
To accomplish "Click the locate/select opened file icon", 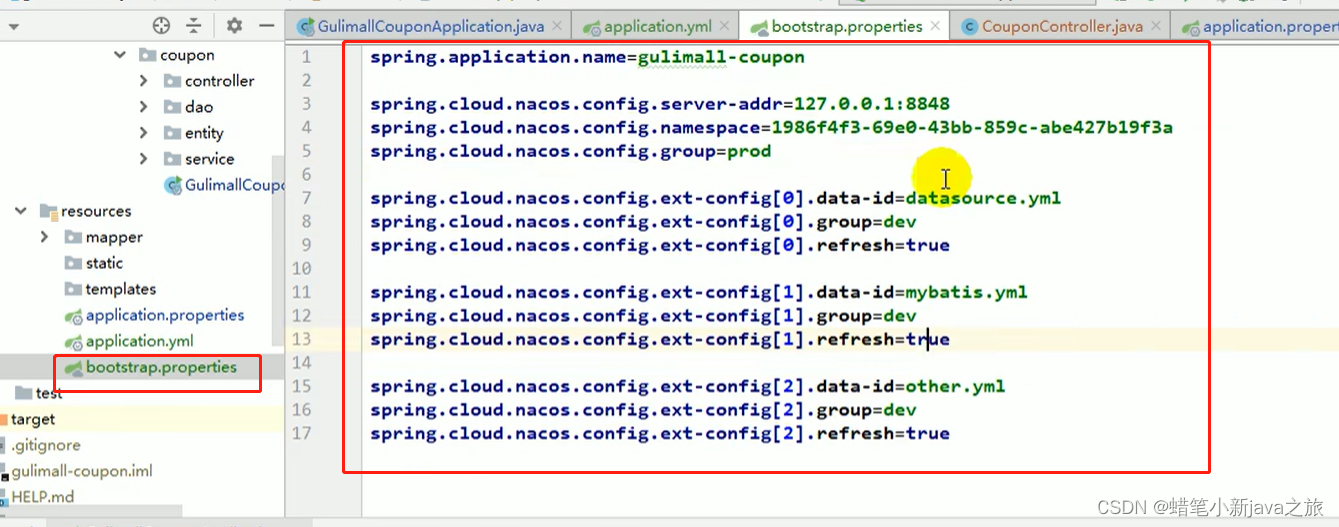I will 161,26.
